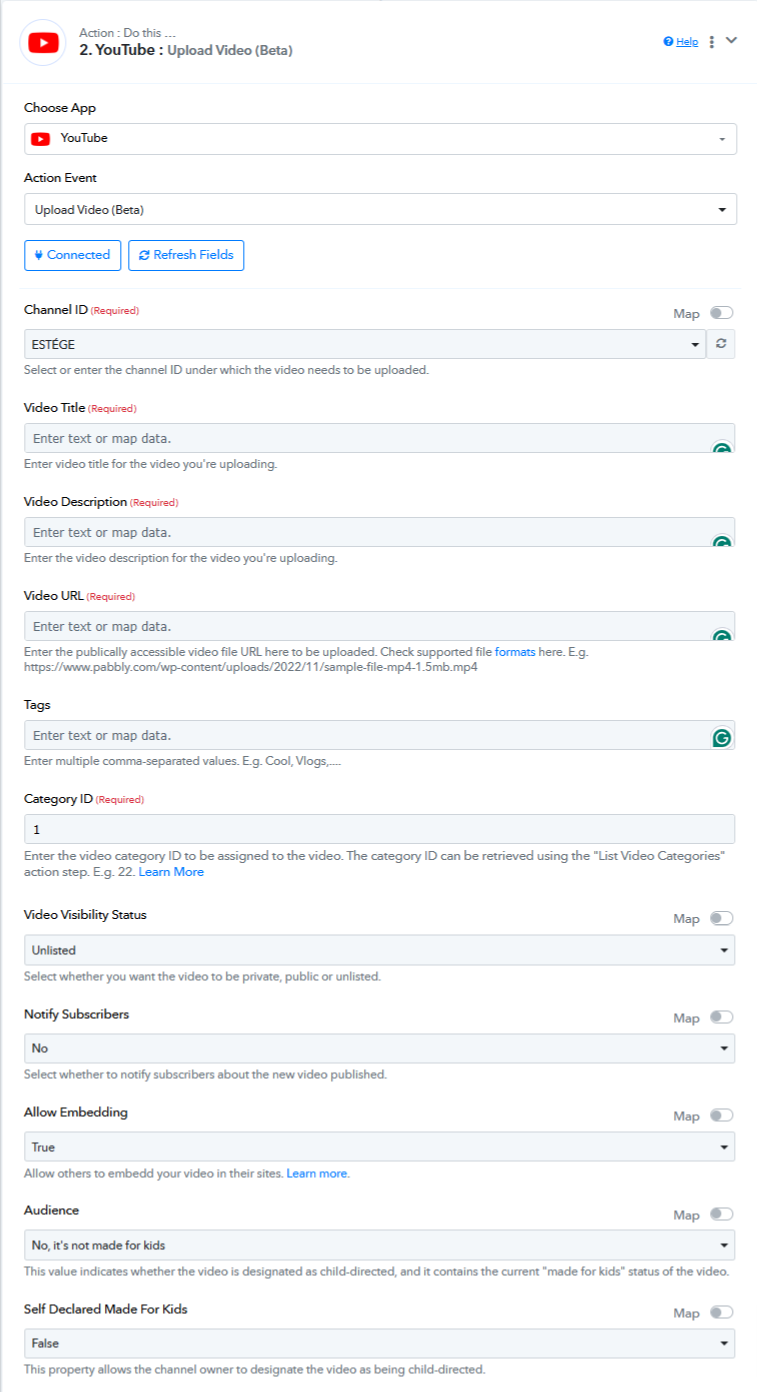
Task: Expand the Channel ID dropdown showing ESTÉGE
Action: click(365, 344)
